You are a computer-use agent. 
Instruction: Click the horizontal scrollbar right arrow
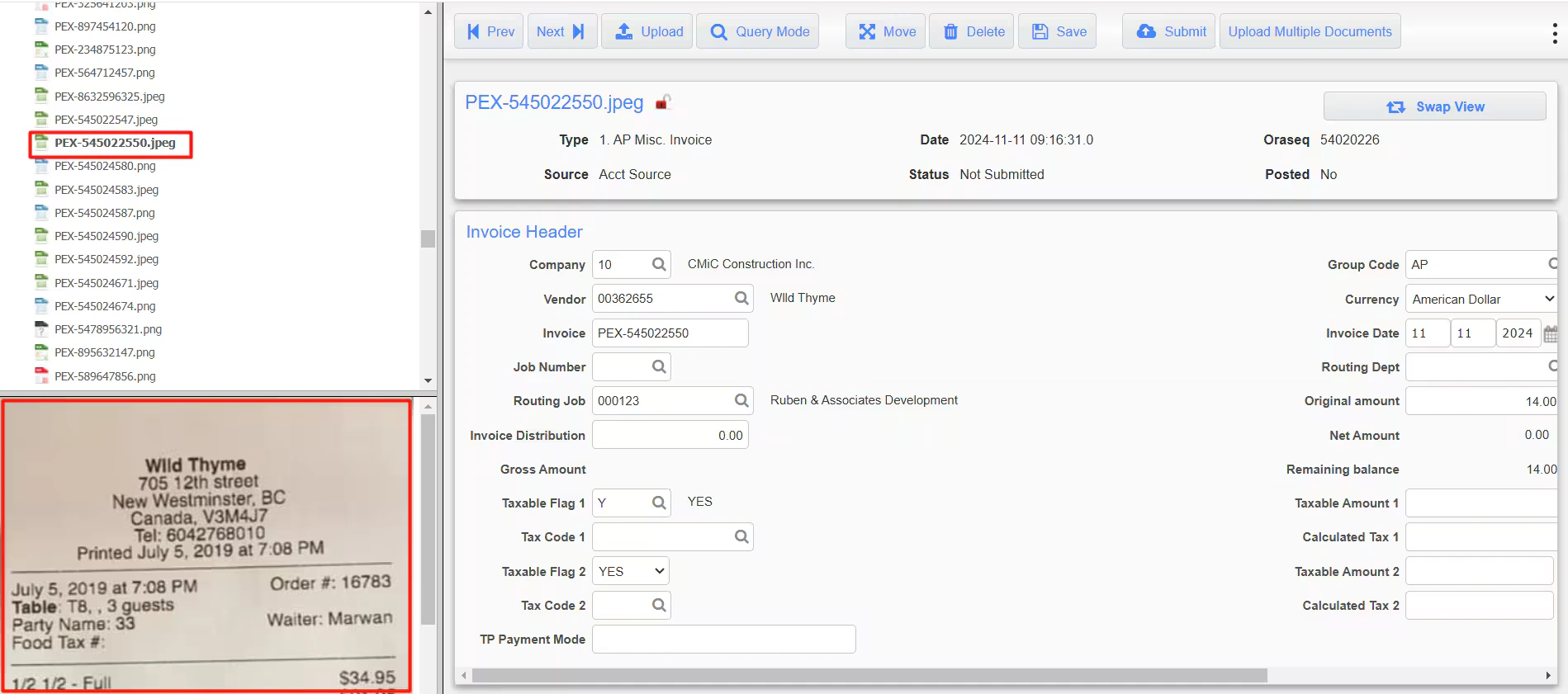click(1548, 676)
